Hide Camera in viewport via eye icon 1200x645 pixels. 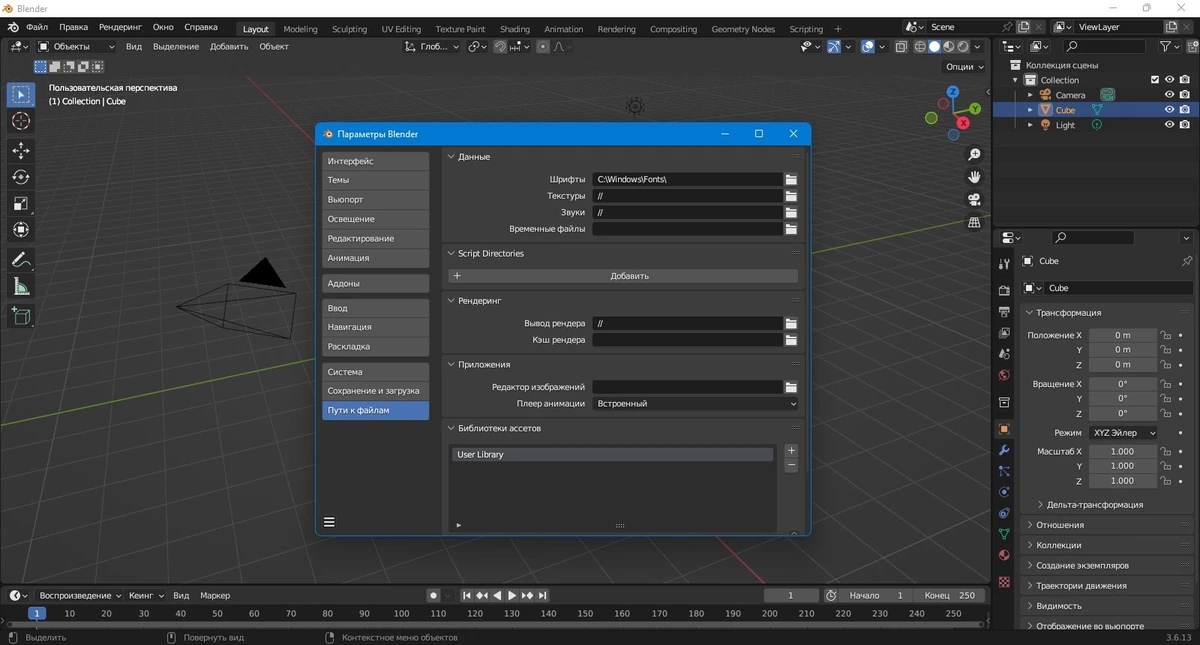[1169, 95]
